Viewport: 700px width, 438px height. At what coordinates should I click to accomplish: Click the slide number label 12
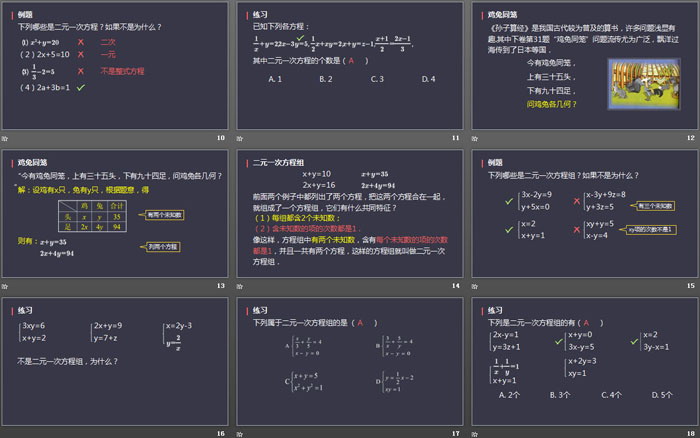pyautogui.click(x=691, y=138)
